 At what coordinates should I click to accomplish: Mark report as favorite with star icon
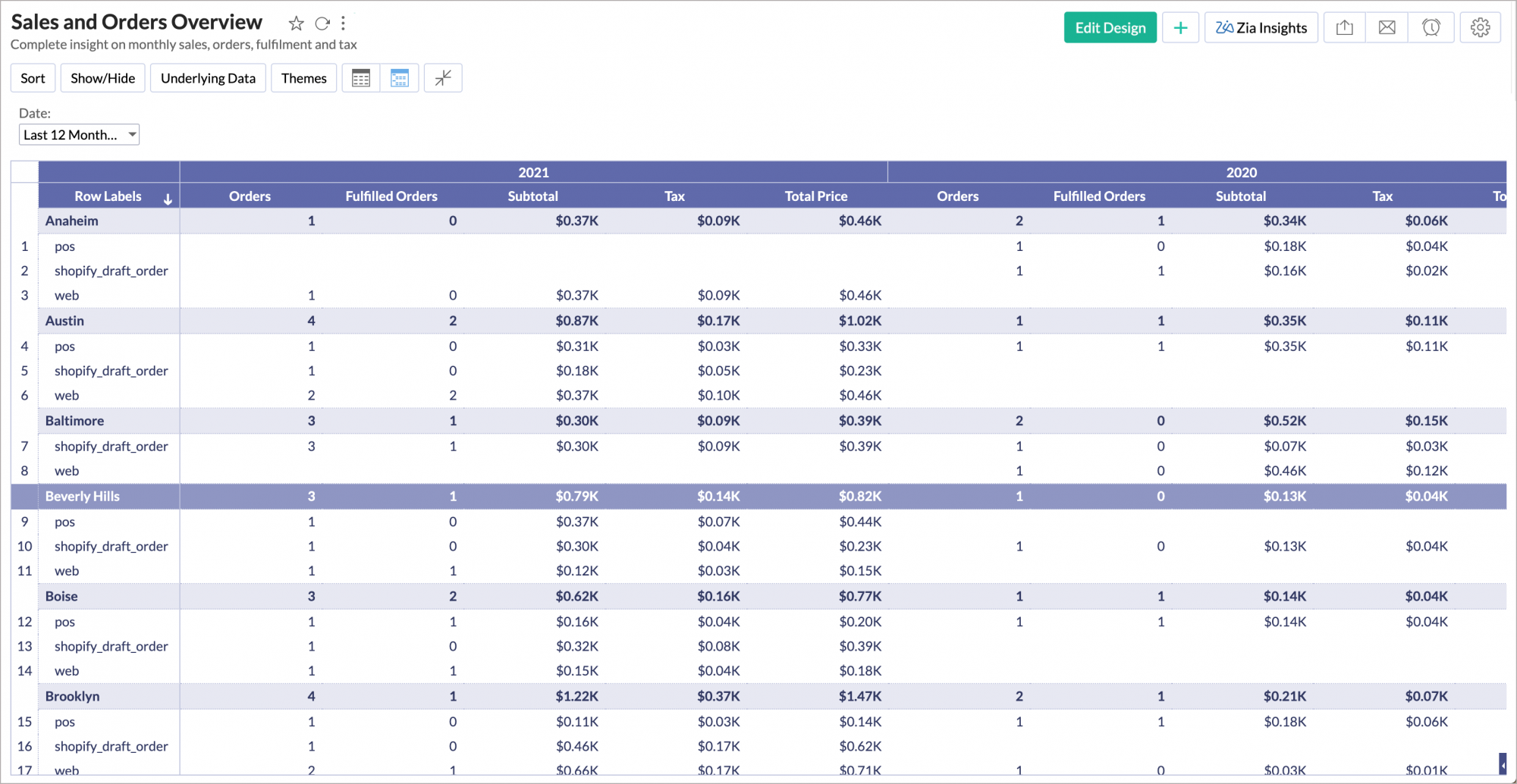[296, 24]
